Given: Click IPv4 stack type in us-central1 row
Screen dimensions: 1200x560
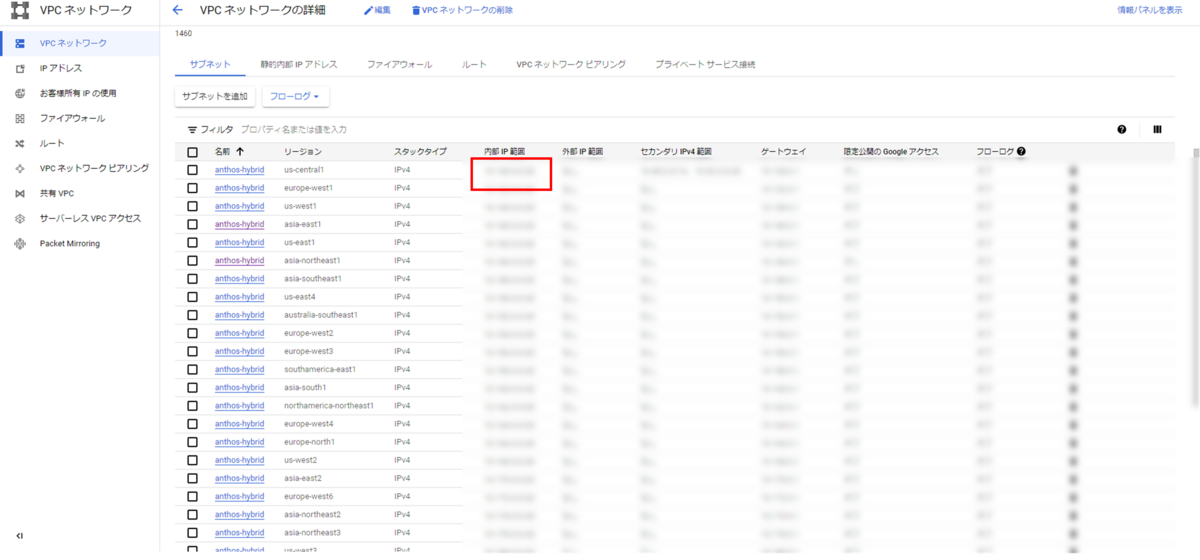Looking at the screenshot, I should [403, 170].
